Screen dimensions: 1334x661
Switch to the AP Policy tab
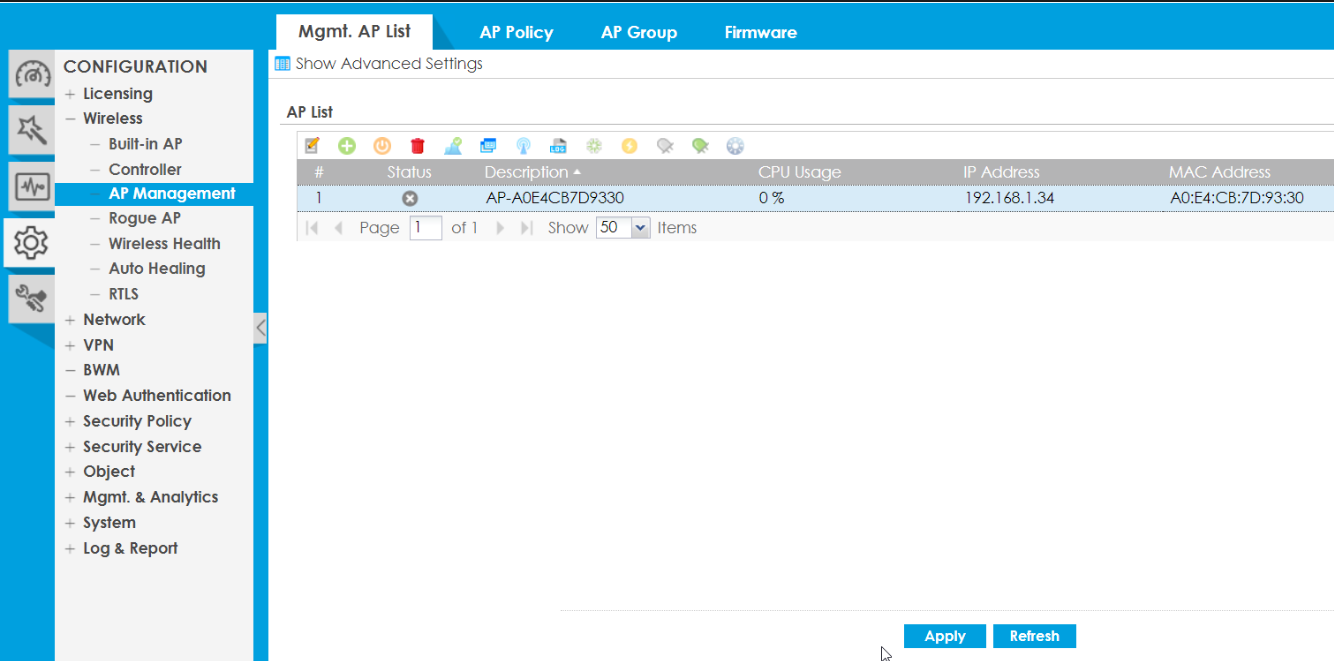point(516,31)
